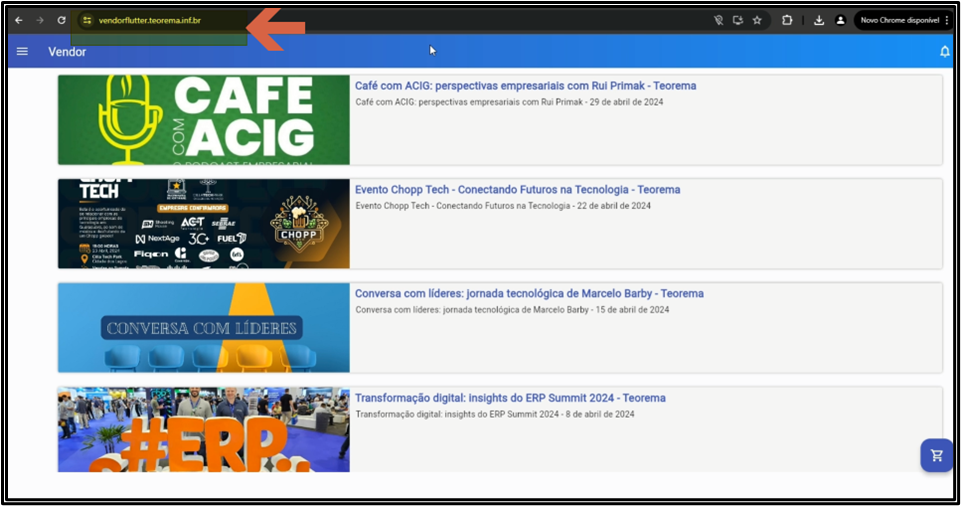Click the '29 de abril de 2024' subtitle
961x506 pixels.
626,102
